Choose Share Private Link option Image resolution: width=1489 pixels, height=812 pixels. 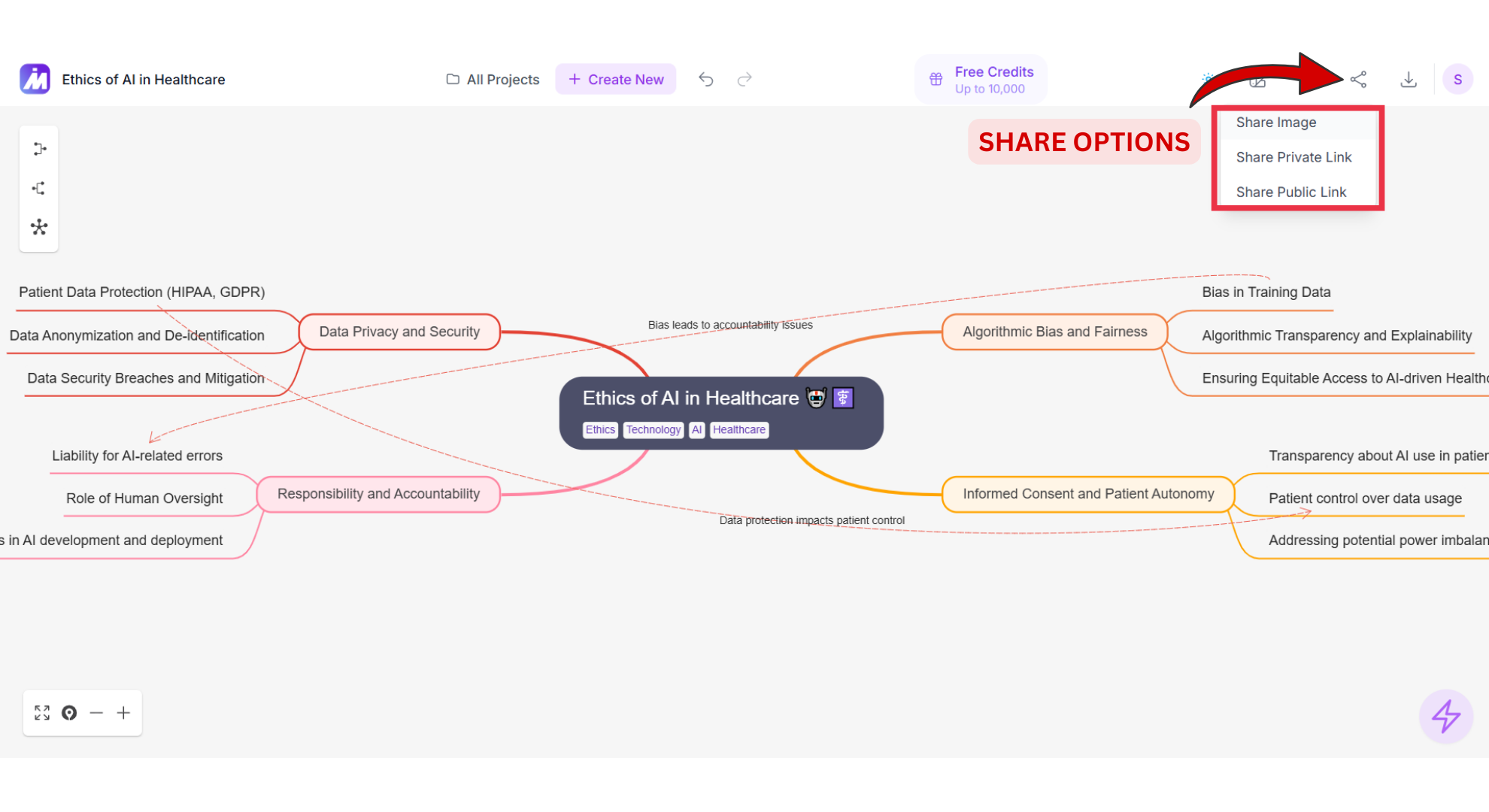point(1293,157)
